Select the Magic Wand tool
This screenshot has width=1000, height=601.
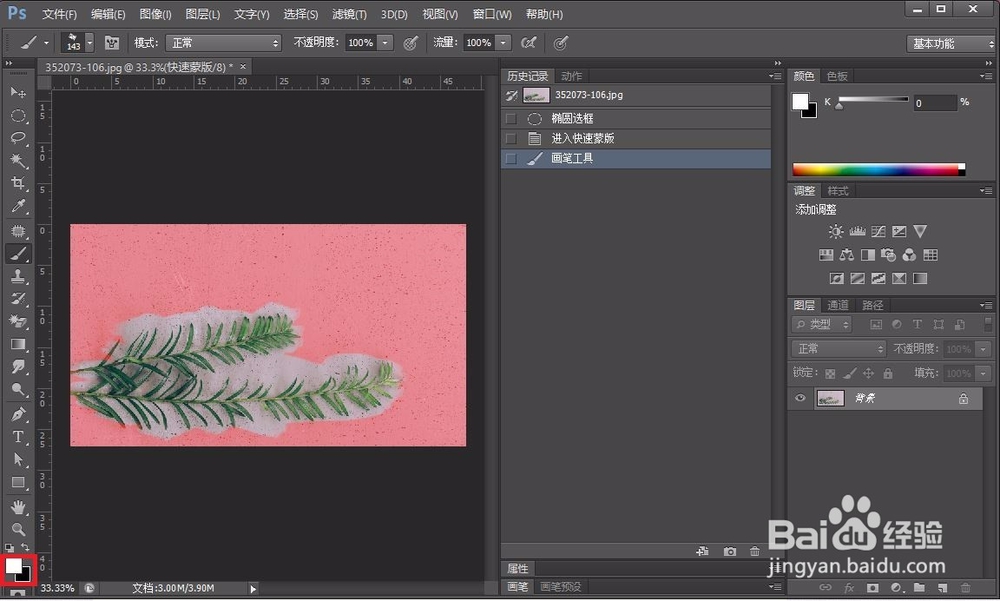(x=18, y=161)
